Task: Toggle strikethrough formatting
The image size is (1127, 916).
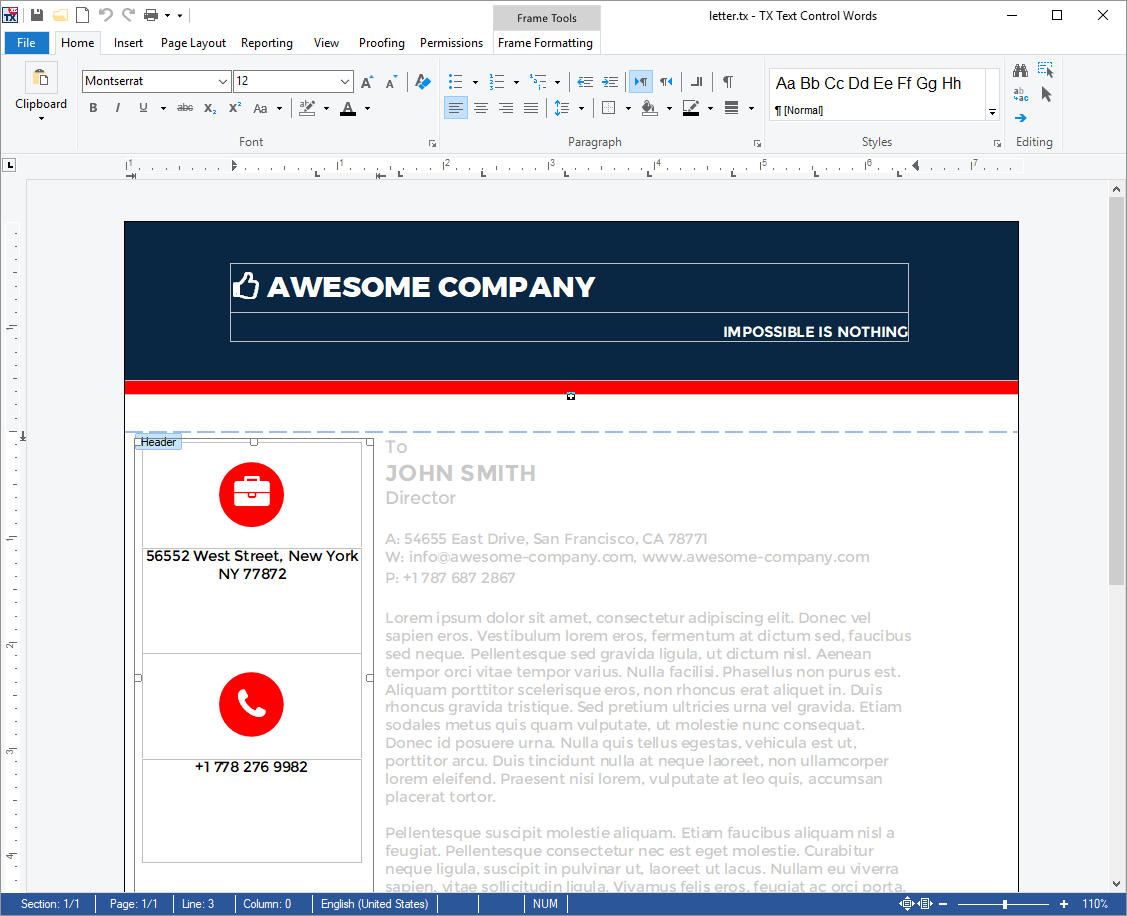Action: point(185,108)
